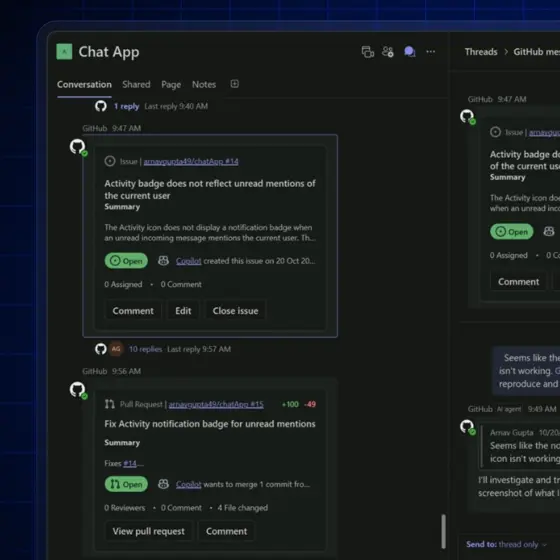The width and height of the screenshot is (560, 560).
Task: Click the conversation vertical scrollbar
Action: tap(443, 531)
